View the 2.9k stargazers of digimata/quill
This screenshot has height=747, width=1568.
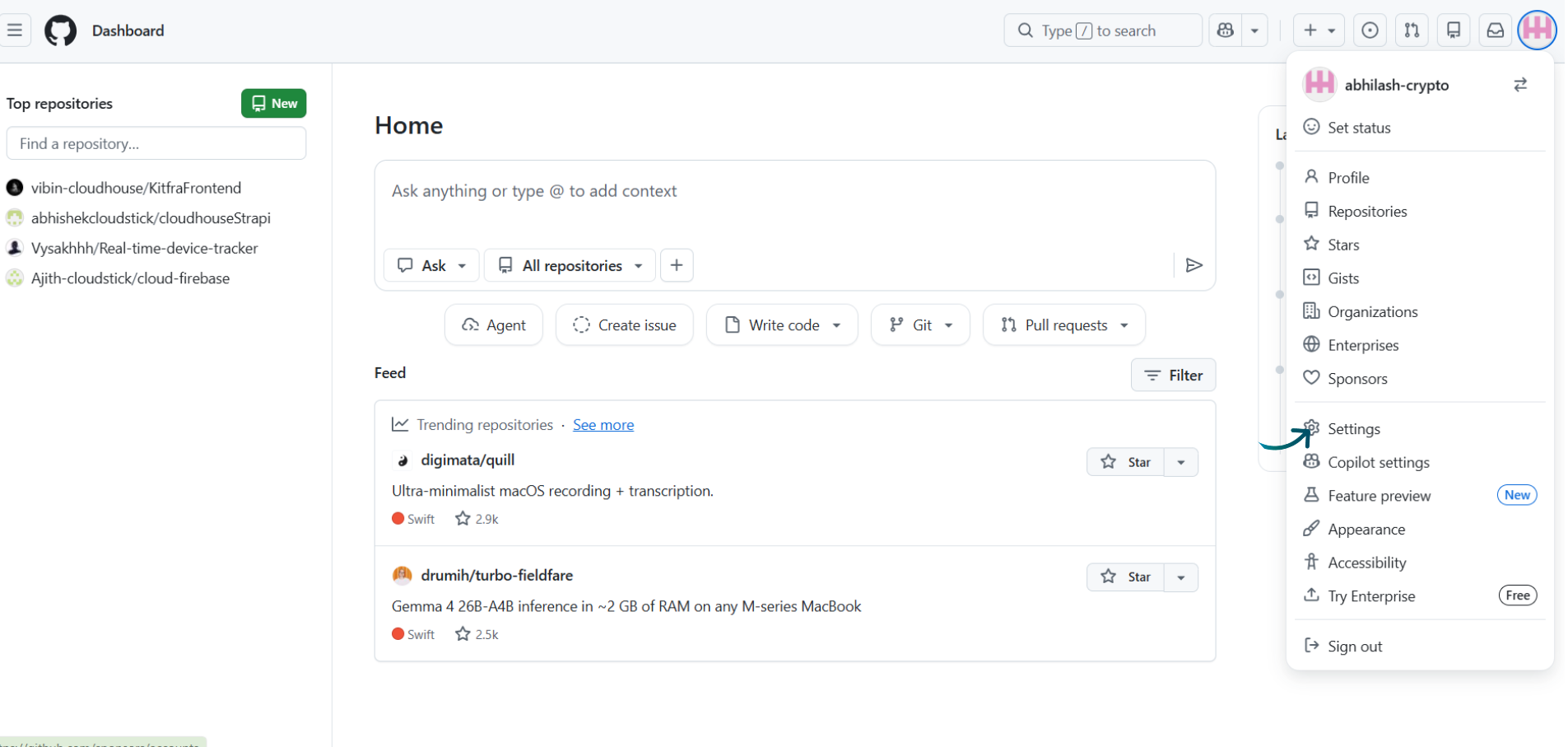477,519
